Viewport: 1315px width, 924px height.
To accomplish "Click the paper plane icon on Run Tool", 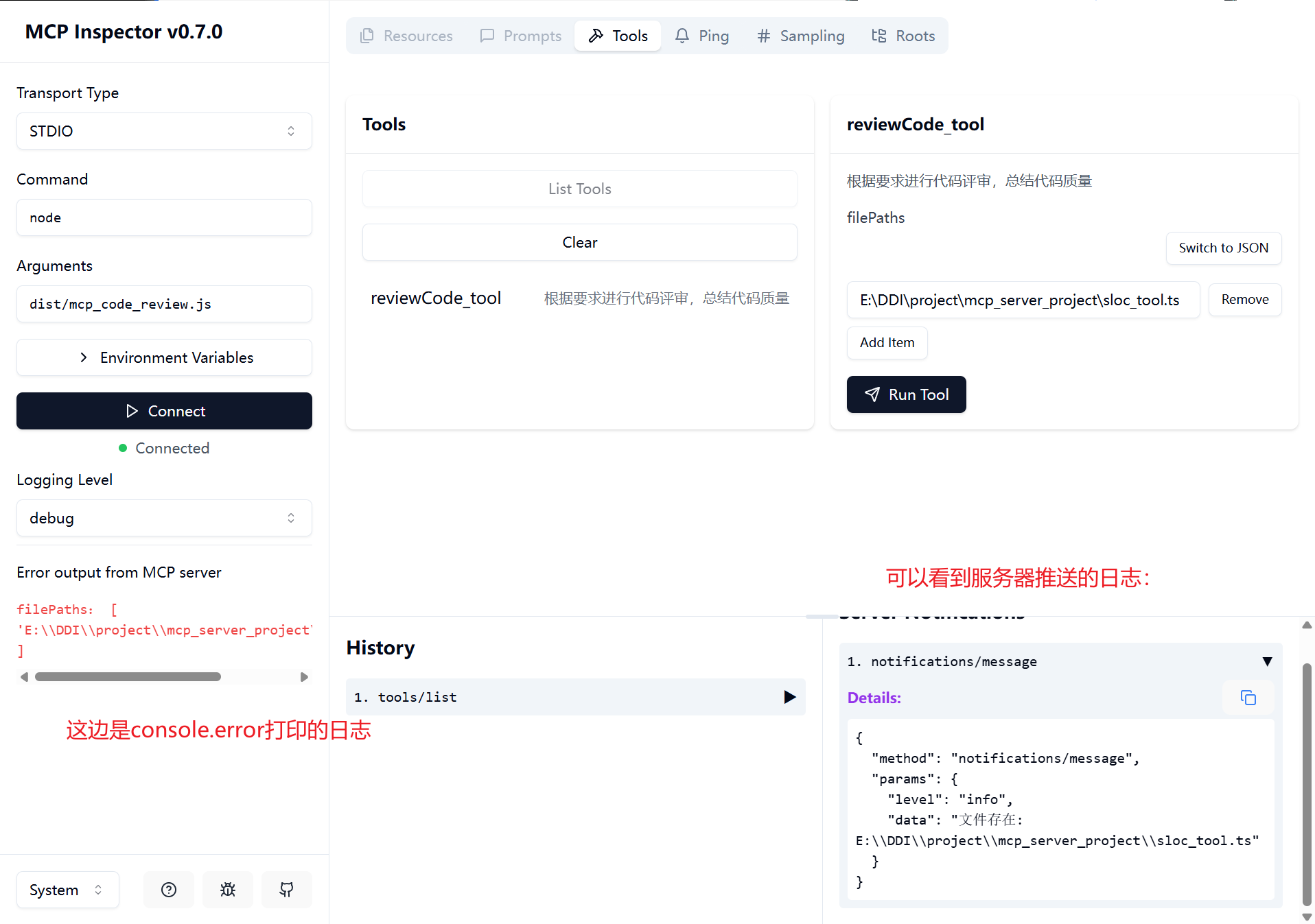I will tap(872, 394).
